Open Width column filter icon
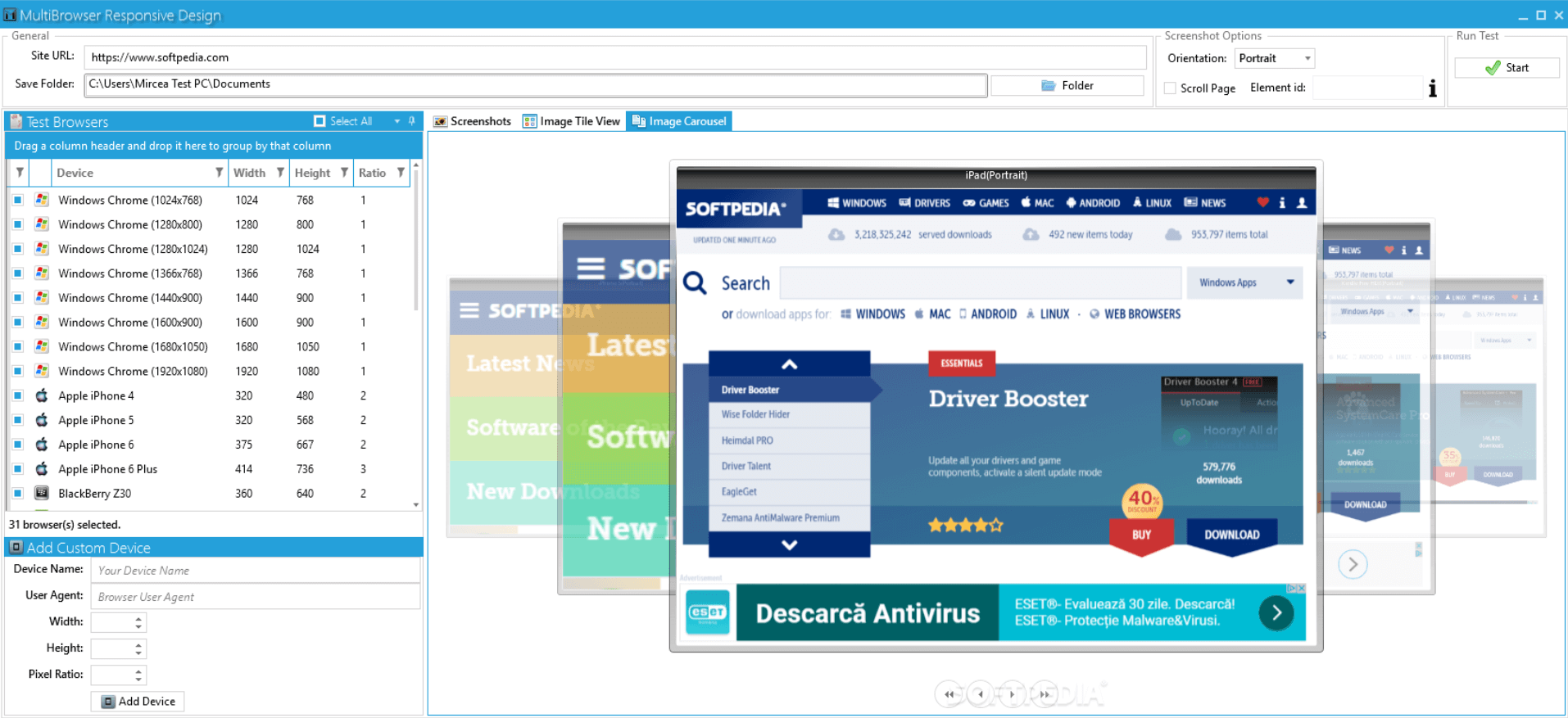Viewport: 1568px width, 718px height. (280, 173)
